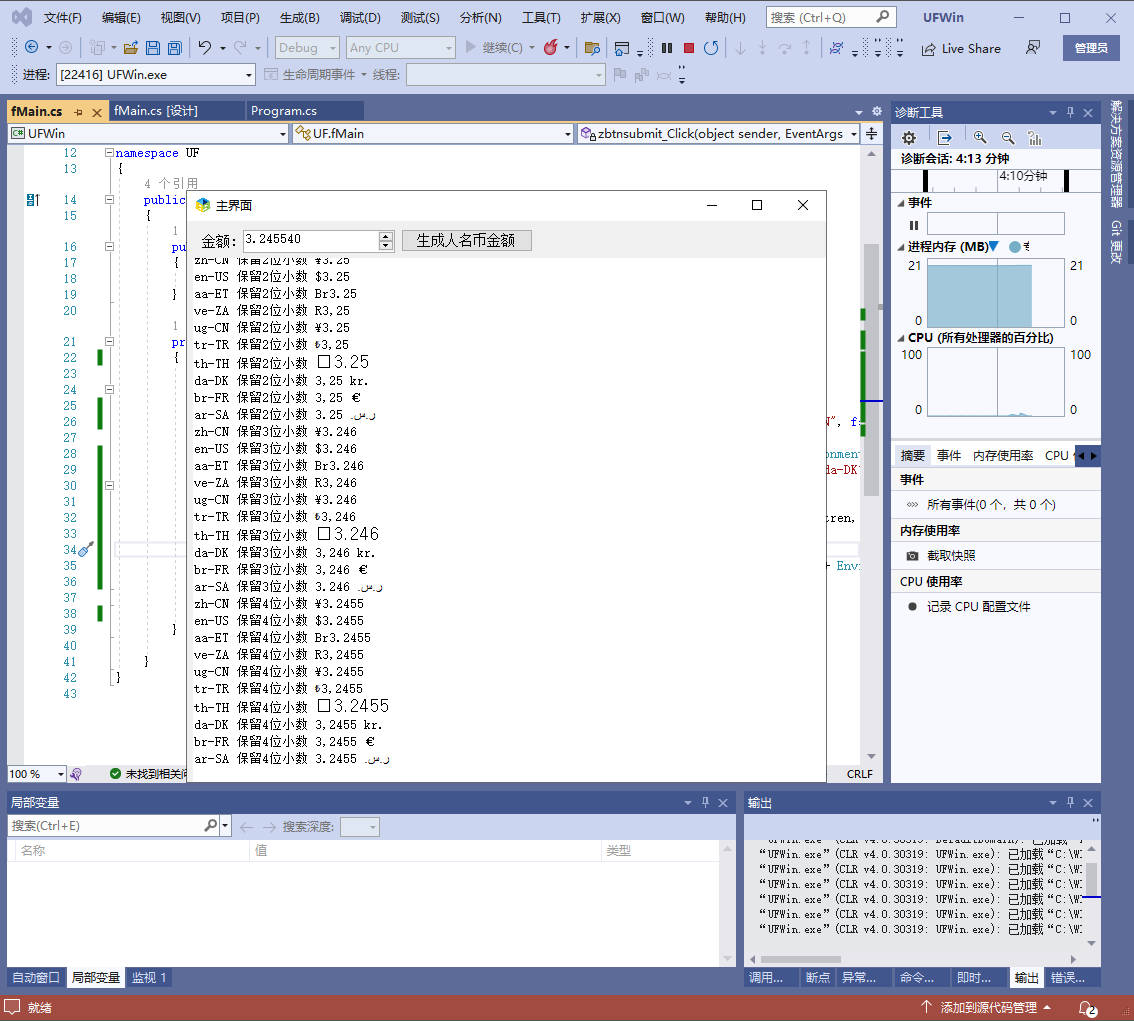The image size is (1134, 1021).
Task: Open the 错误 tab at bottom right
Action: point(1068,978)
